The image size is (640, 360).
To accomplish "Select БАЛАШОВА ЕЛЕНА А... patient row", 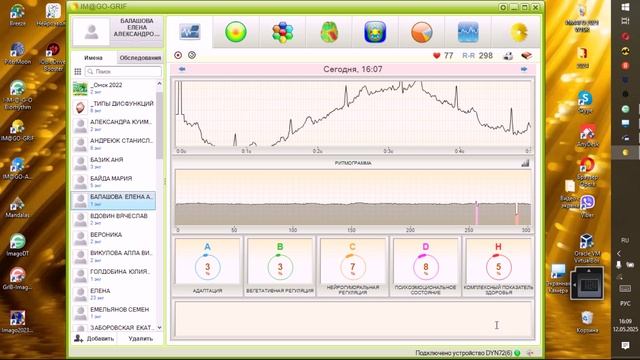I will 113,200.
